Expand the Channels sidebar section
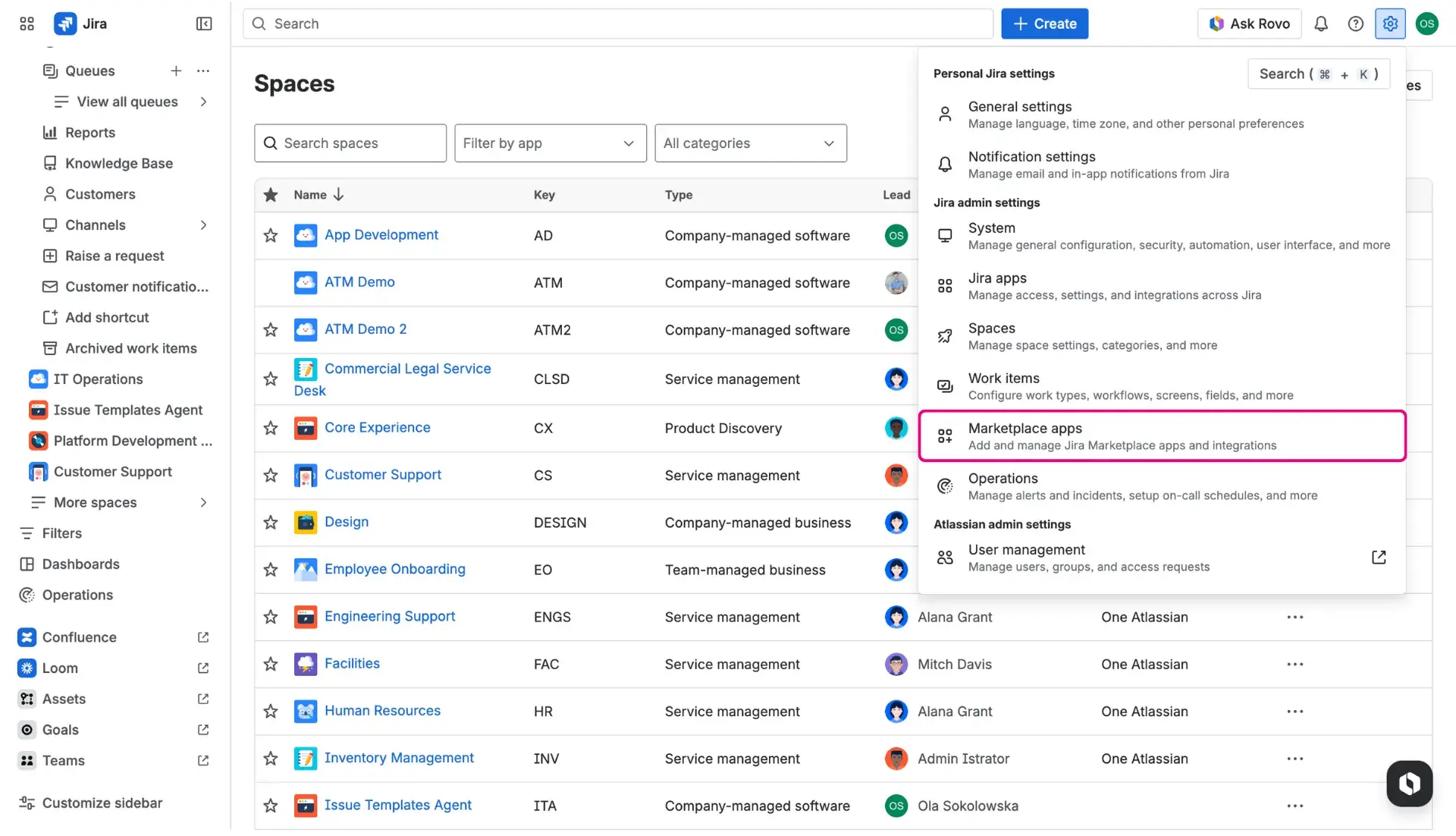 coord(202,225)
